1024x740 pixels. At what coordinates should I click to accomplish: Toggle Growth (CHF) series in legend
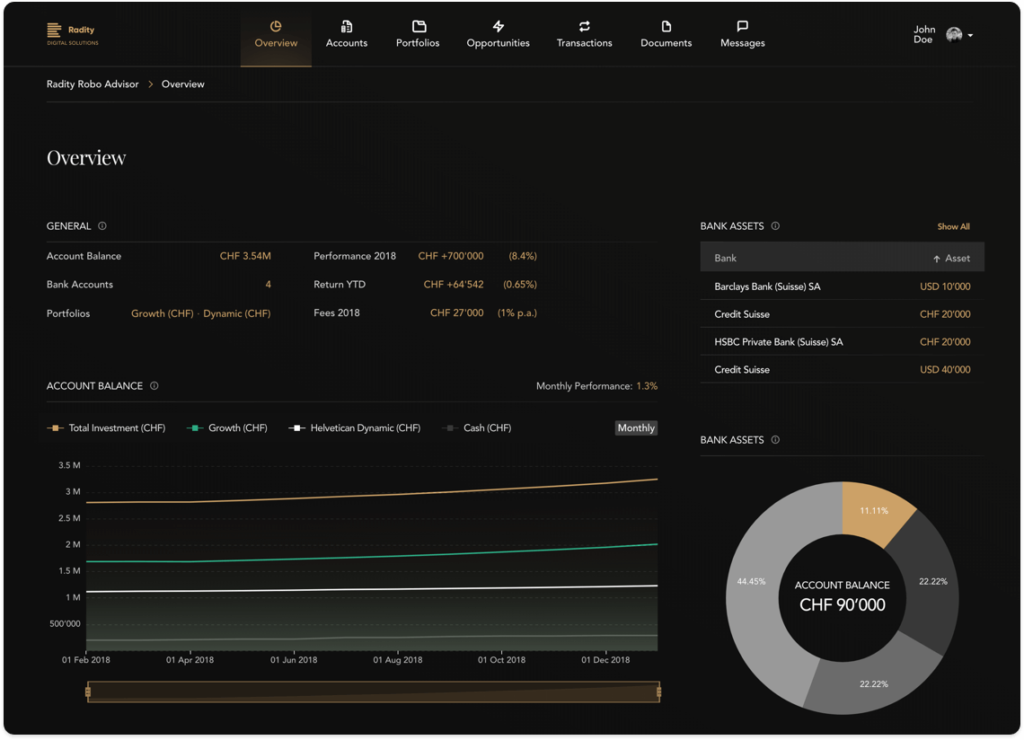pos(229,428)
